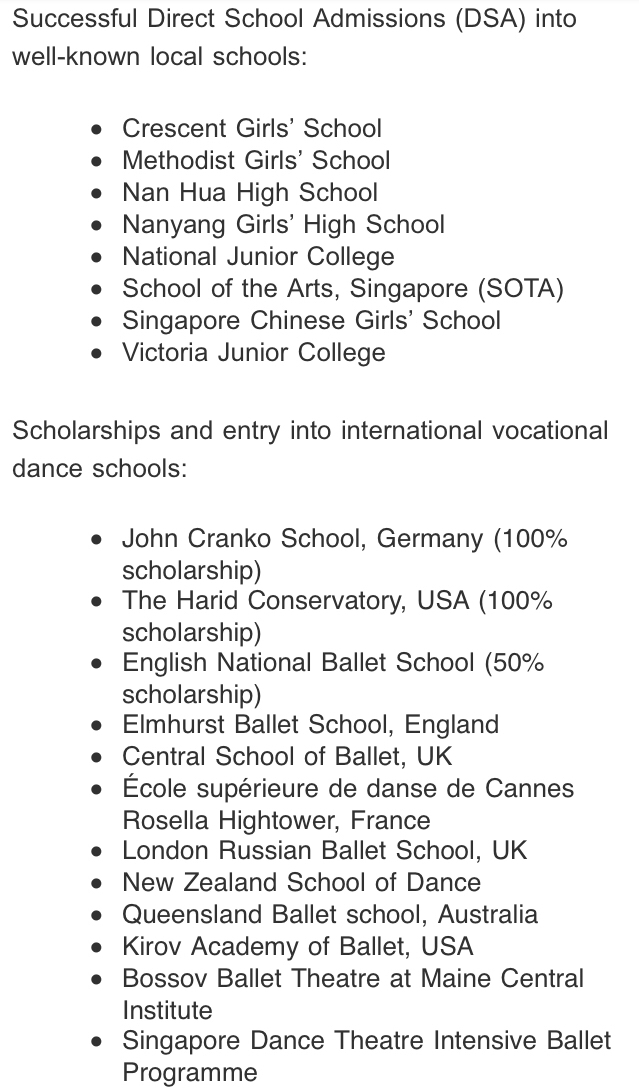Click Elmhurst Ballet School, England text
Screen dimensions: 639x1090
point(310,725)
